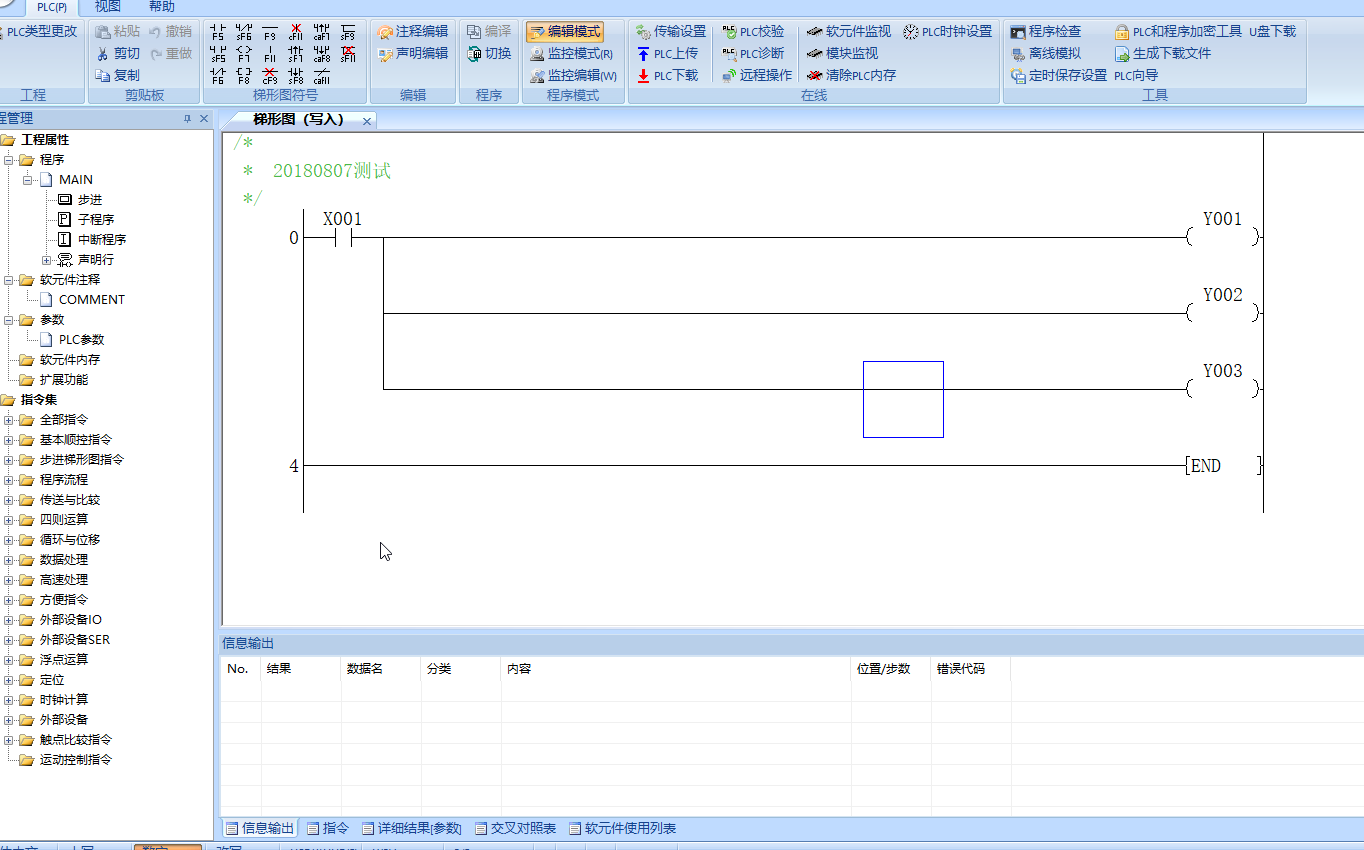Screen dimensions: 1364x850
Task: Collapse the 软元件注释 node
Action: tap(9, 280)
